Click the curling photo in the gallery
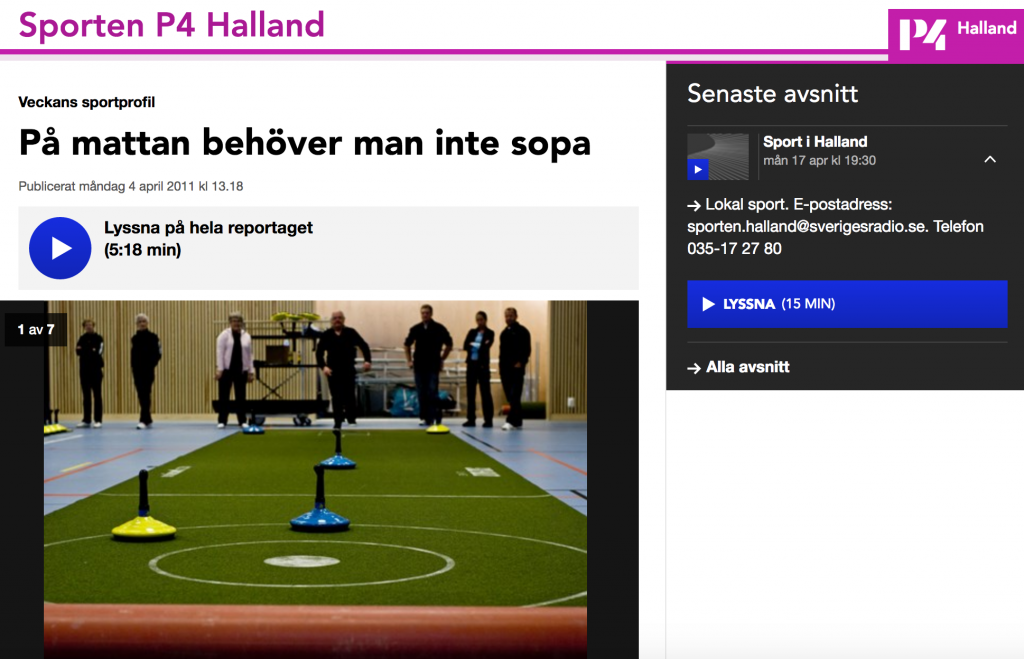The image size is (1024, 659). point(315,479)
